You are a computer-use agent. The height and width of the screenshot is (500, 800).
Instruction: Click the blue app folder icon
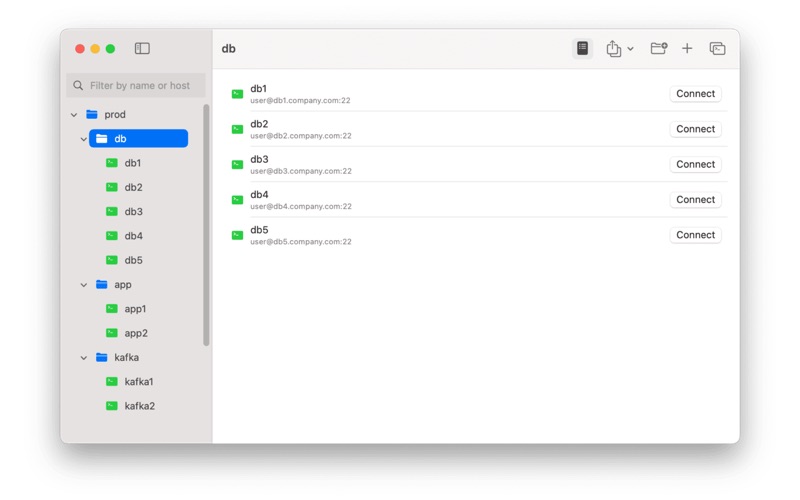102,284
